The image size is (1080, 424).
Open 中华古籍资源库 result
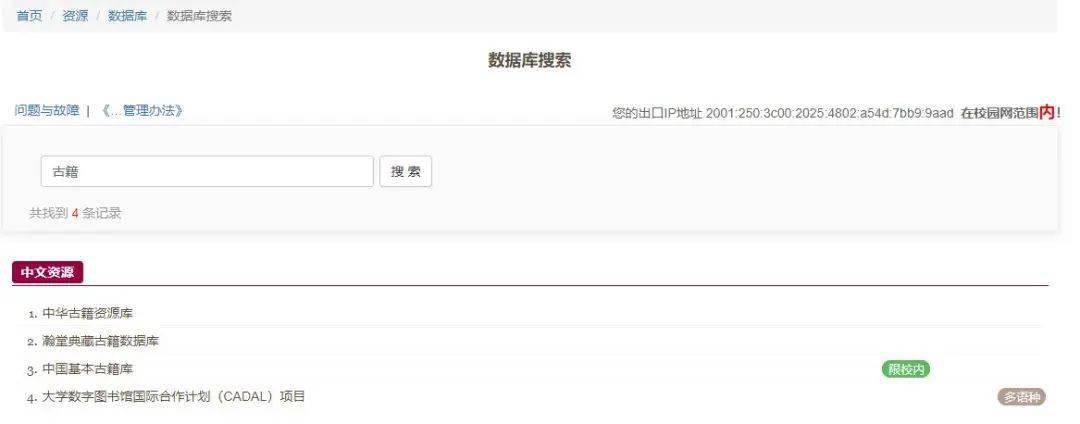(x=87, y=313)
